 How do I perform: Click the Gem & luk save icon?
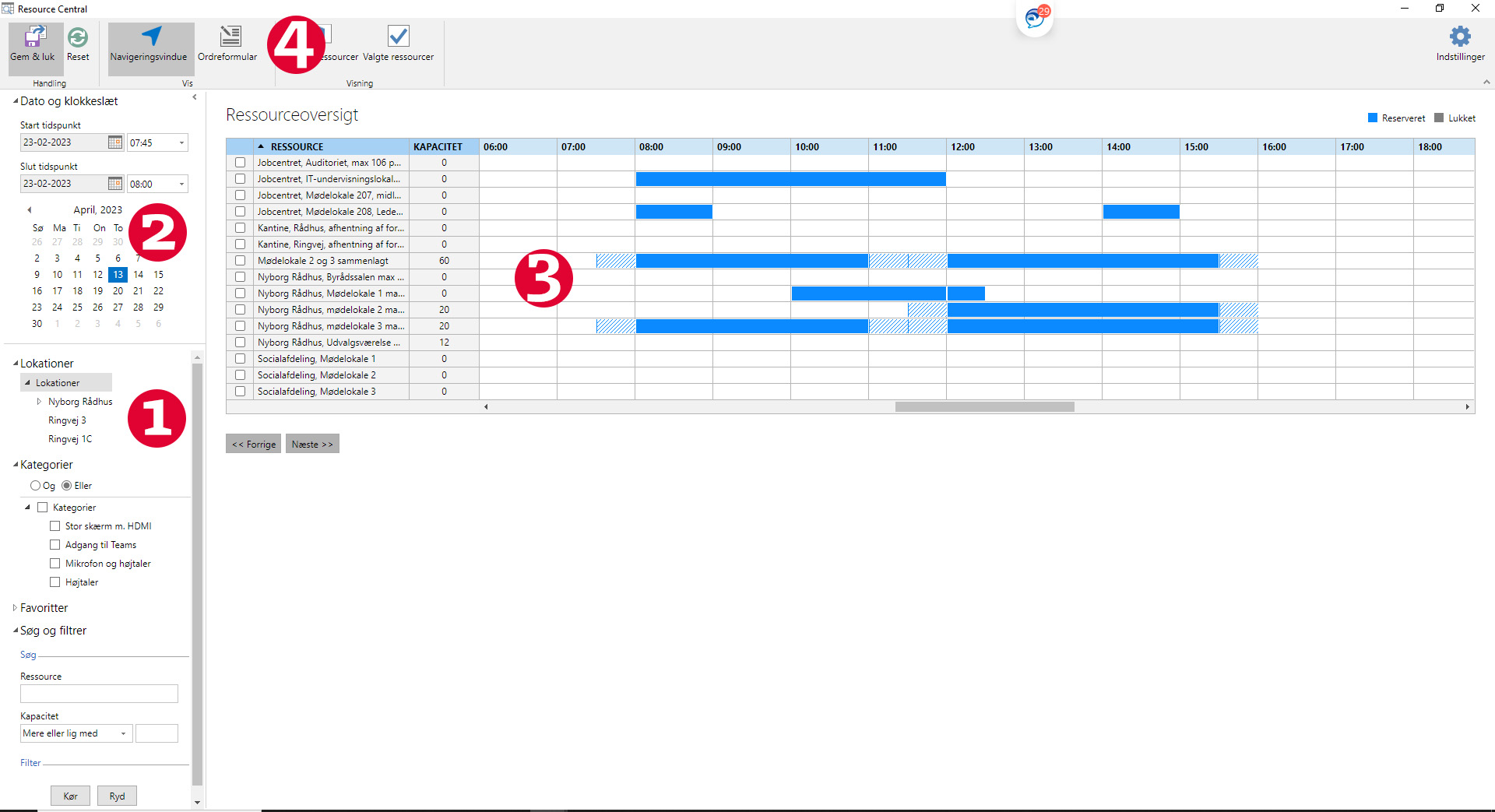click(34, 37)
